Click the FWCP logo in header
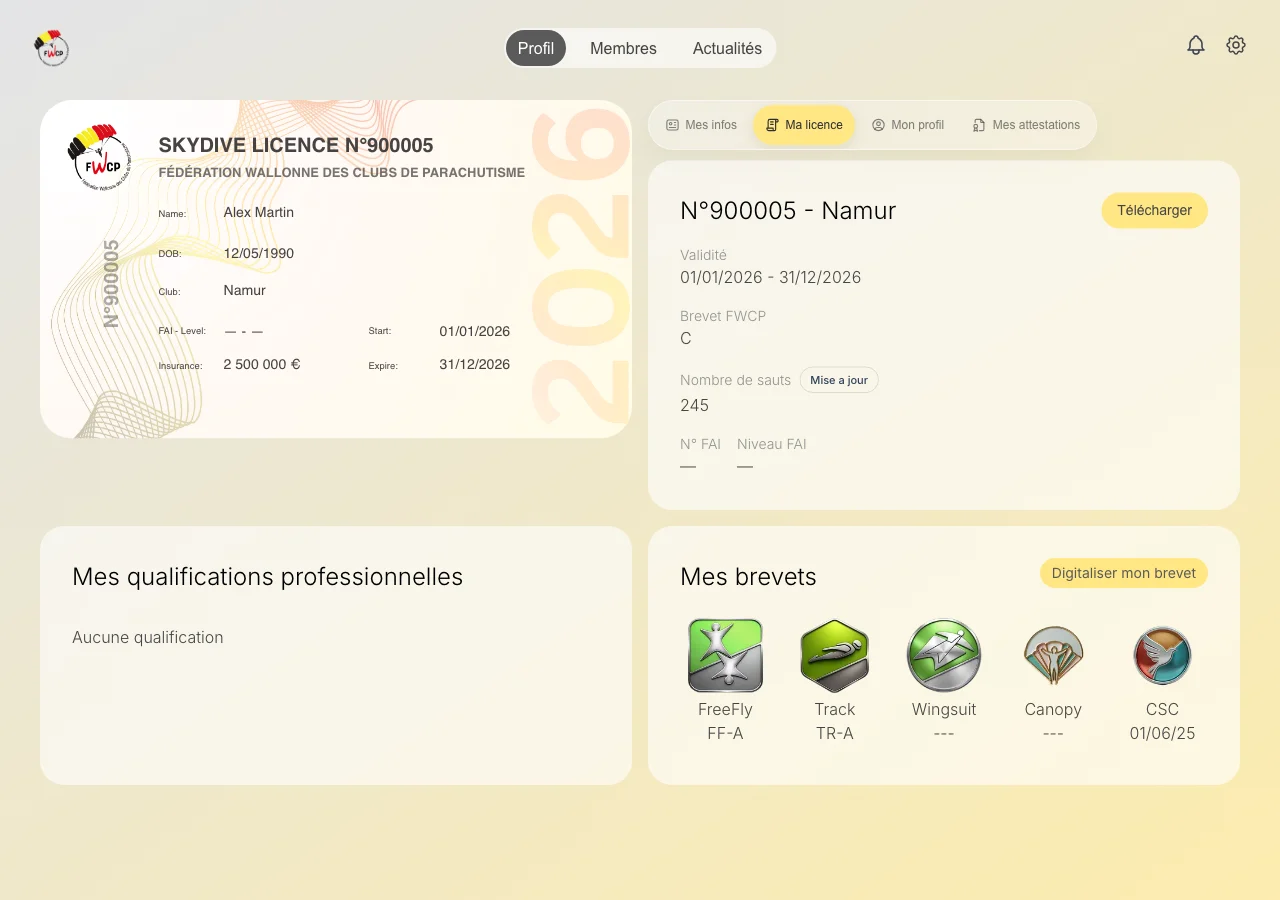Viewport: 1280px width, 900px height. [51, 48]
